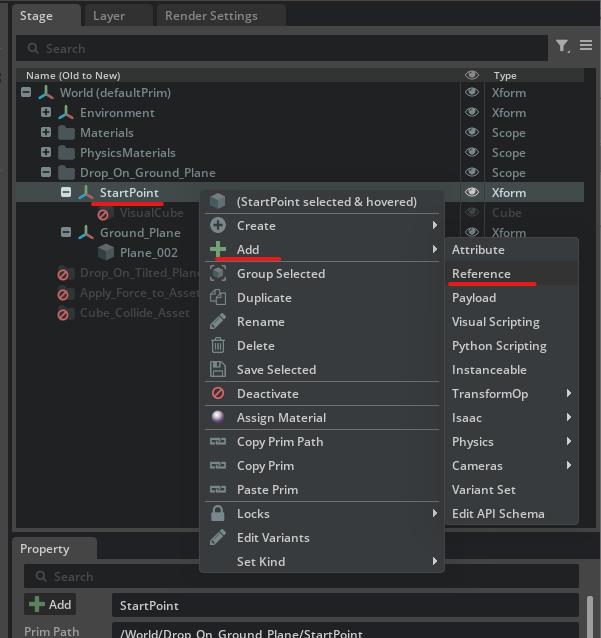The height and width of the screenshot is (638, 601).
Task: Toggle visibility of the Environment prim
Action: (x=472, y=113)
